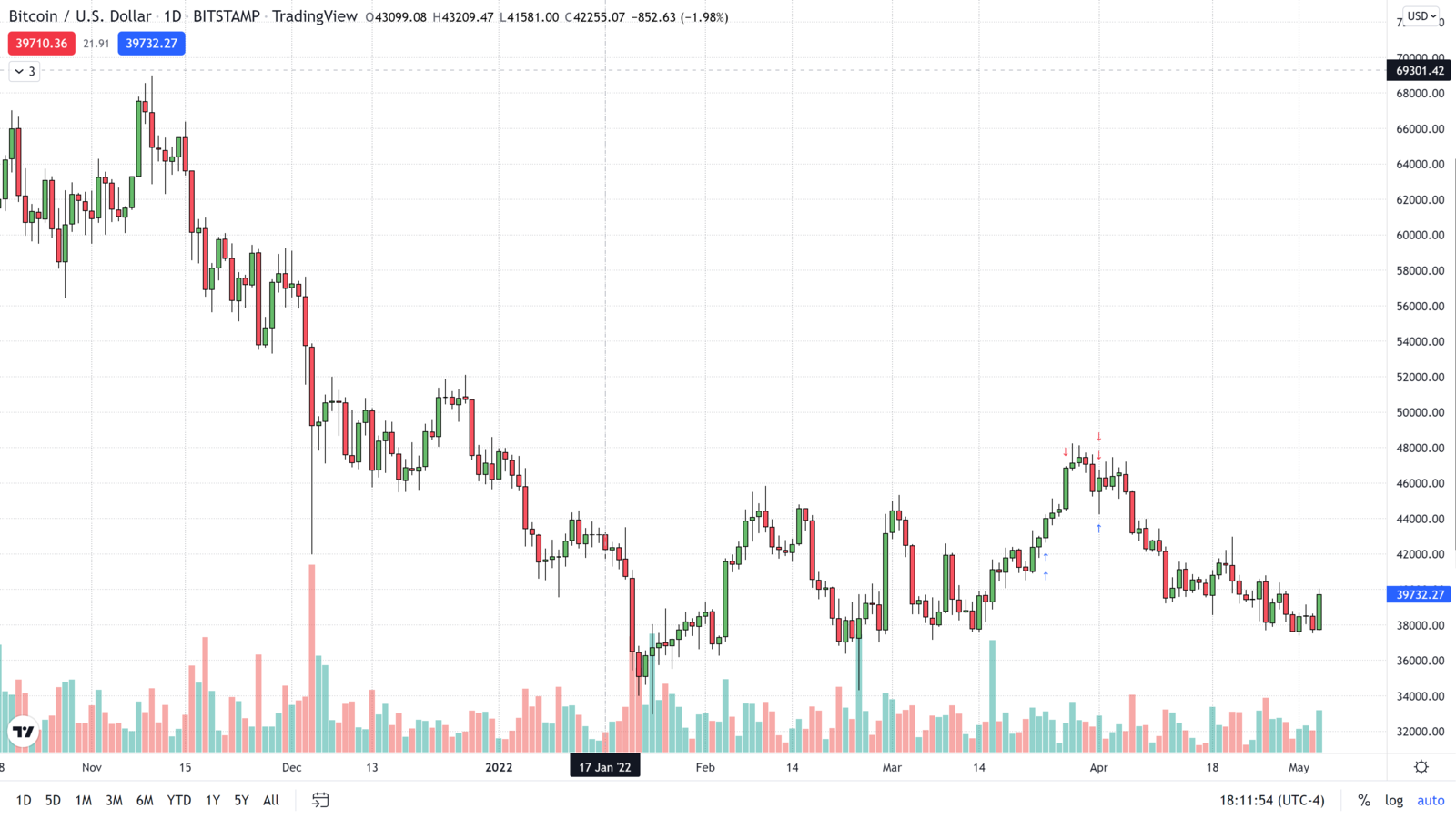Toggle percent scale mode
Screen dimensions: 1456x819
pyautogui.click(x=1363, y=801)
